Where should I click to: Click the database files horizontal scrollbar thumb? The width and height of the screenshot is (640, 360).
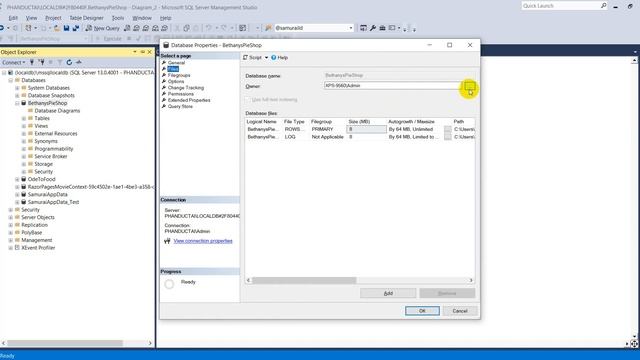[x=304, y=280]
